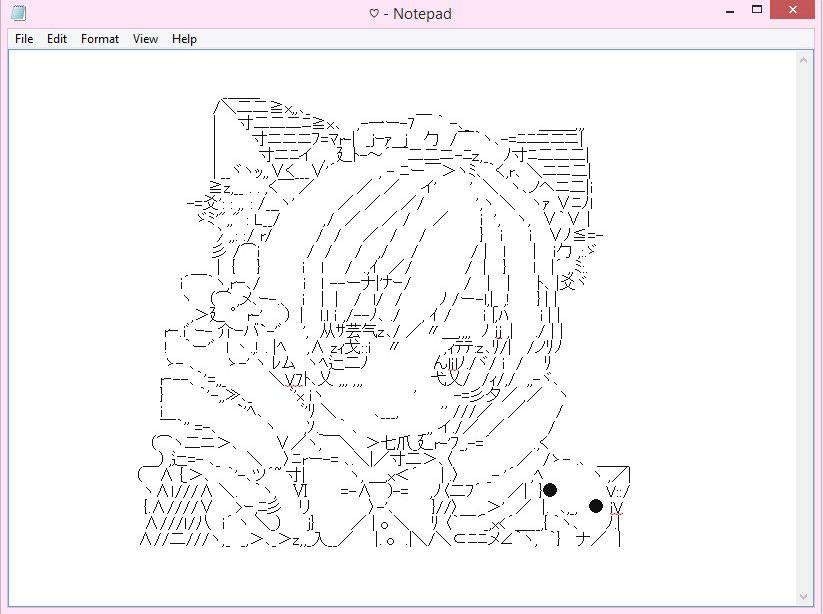Open the Format menu
Screen dimensions: 823x614
(100, 39)
